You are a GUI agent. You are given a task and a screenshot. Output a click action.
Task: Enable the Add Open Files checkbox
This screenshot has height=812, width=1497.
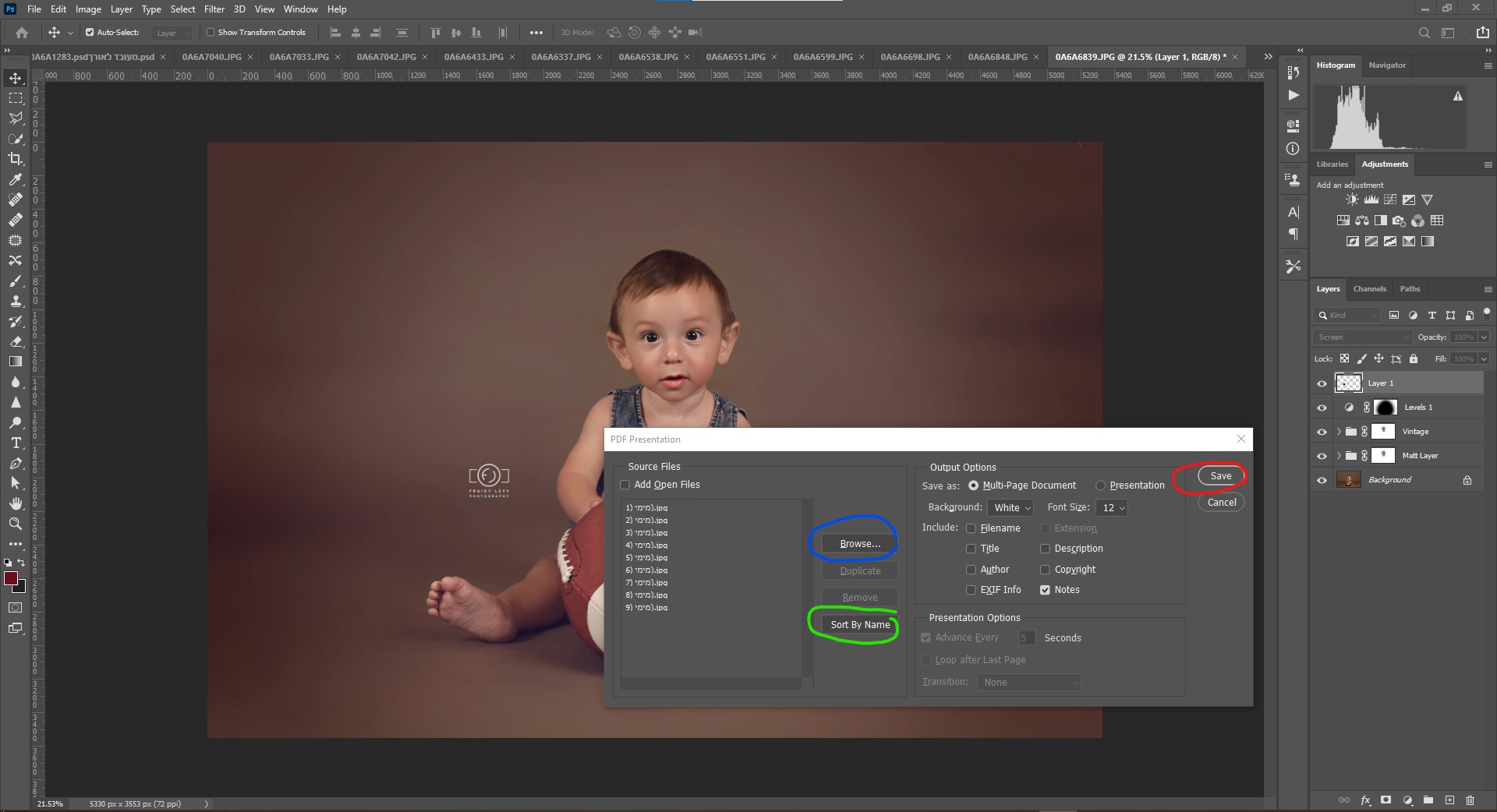click(x=625, y=485)
